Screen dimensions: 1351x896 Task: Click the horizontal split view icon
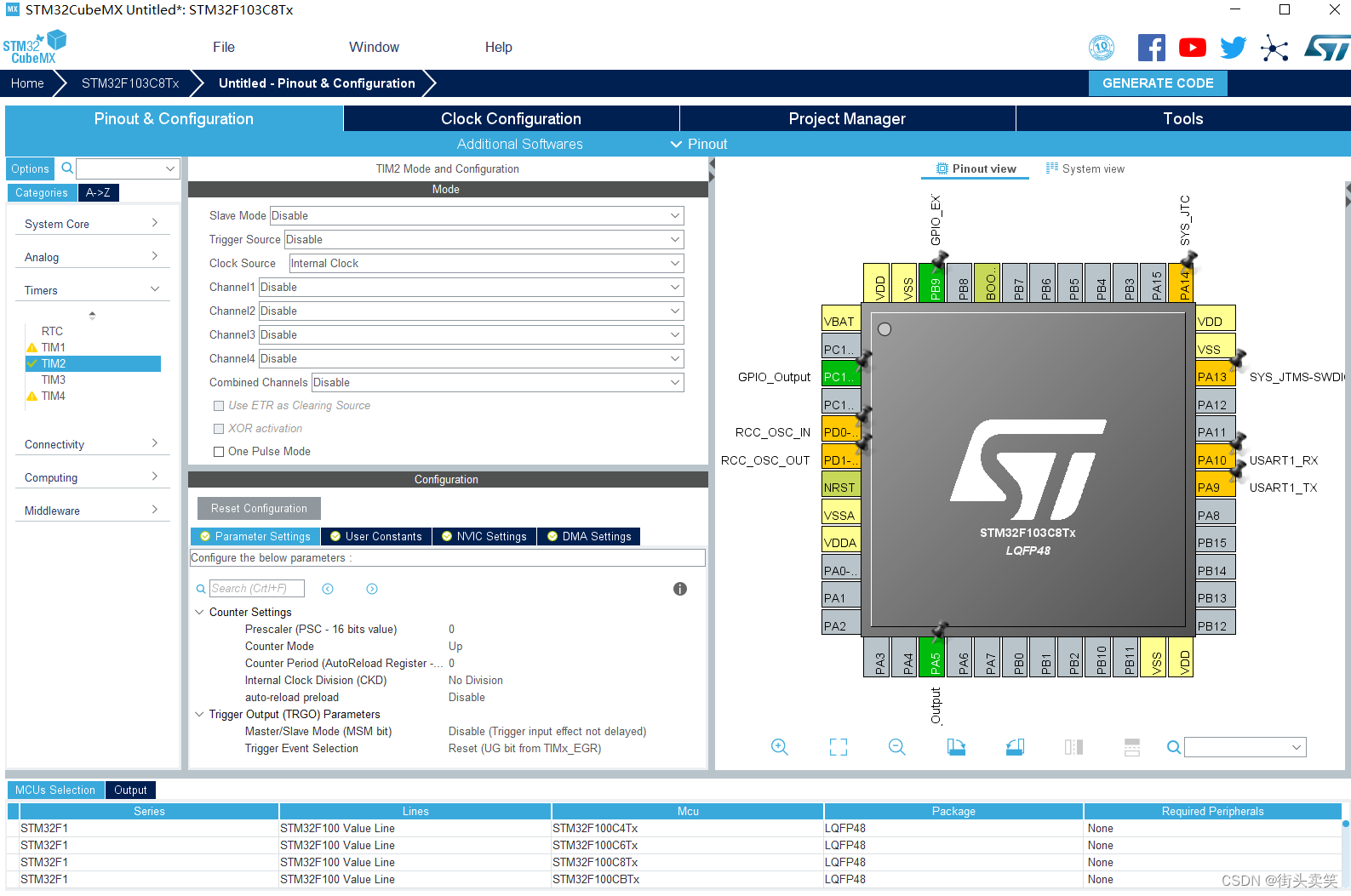click(x=1132, y=747)
